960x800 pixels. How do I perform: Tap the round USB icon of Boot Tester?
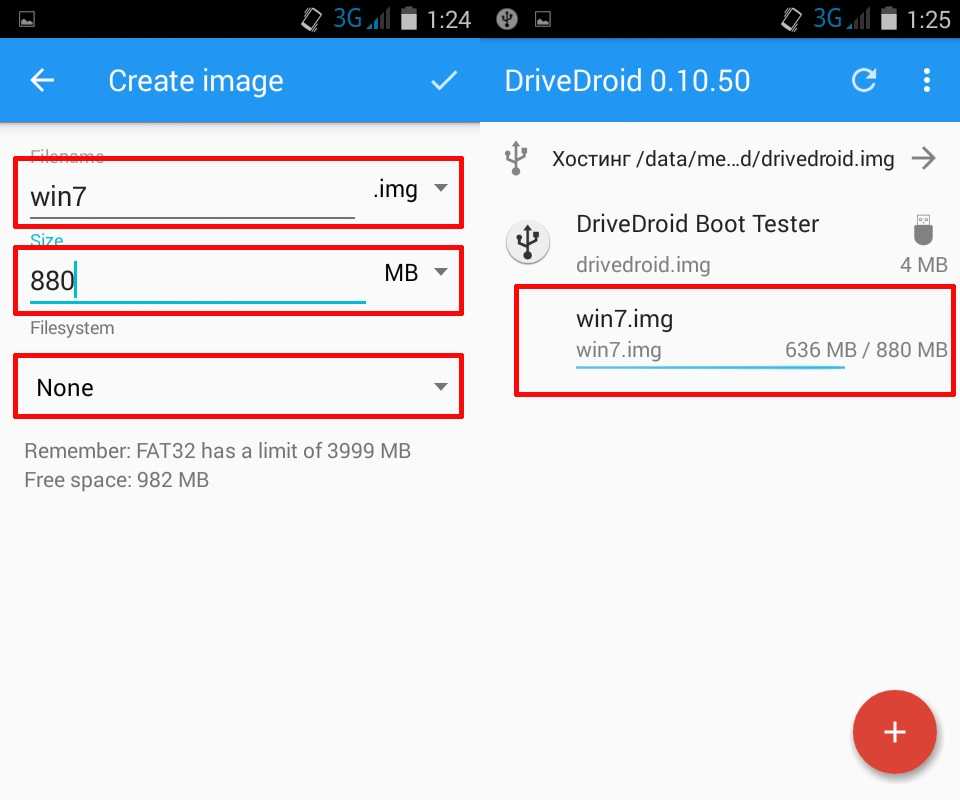point(529,242)
